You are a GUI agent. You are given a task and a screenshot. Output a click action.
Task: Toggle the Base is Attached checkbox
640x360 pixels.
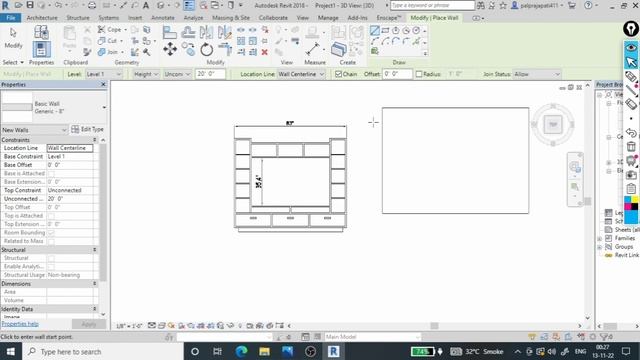(51, 173)
